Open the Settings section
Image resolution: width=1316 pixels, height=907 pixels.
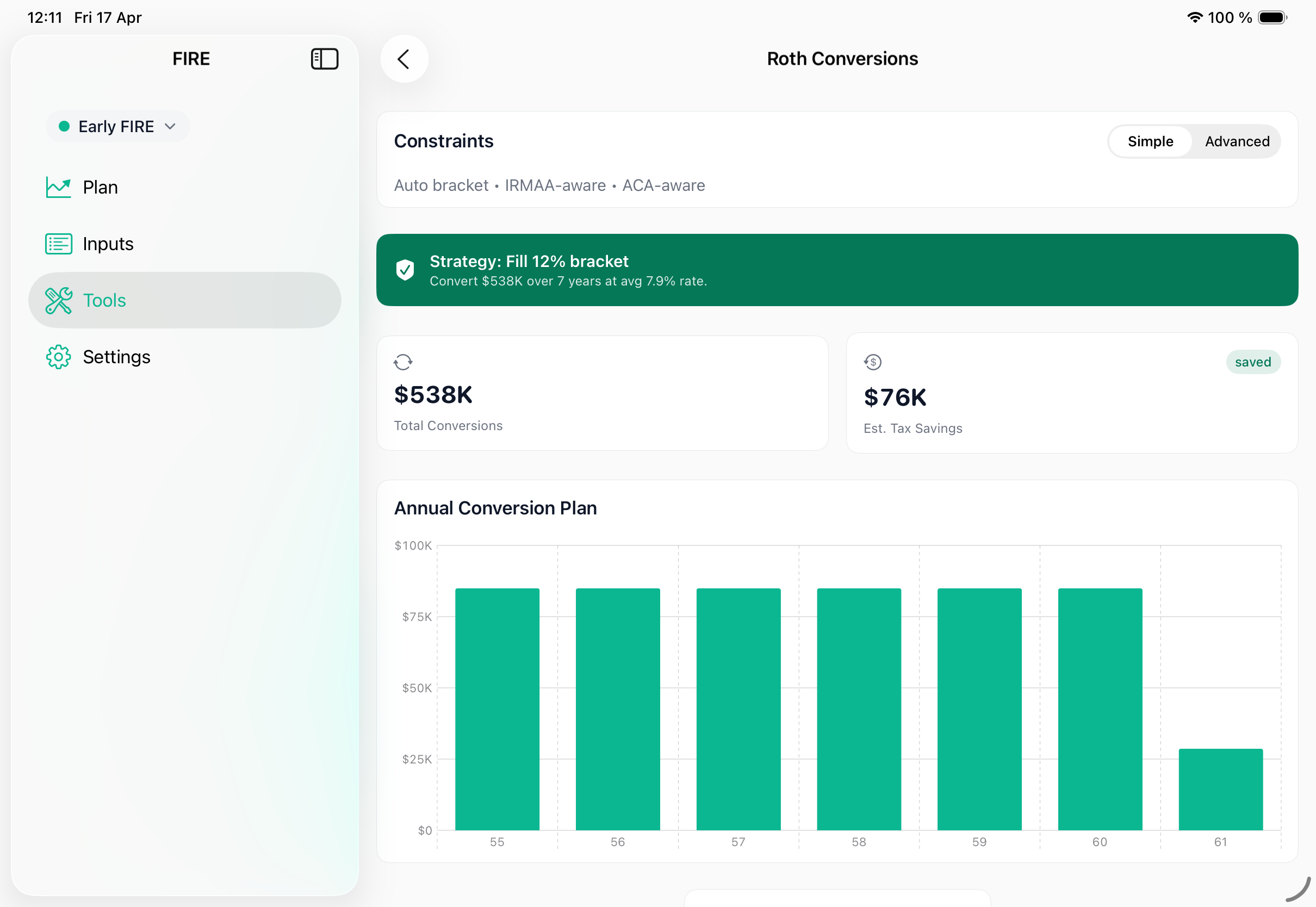185,357
